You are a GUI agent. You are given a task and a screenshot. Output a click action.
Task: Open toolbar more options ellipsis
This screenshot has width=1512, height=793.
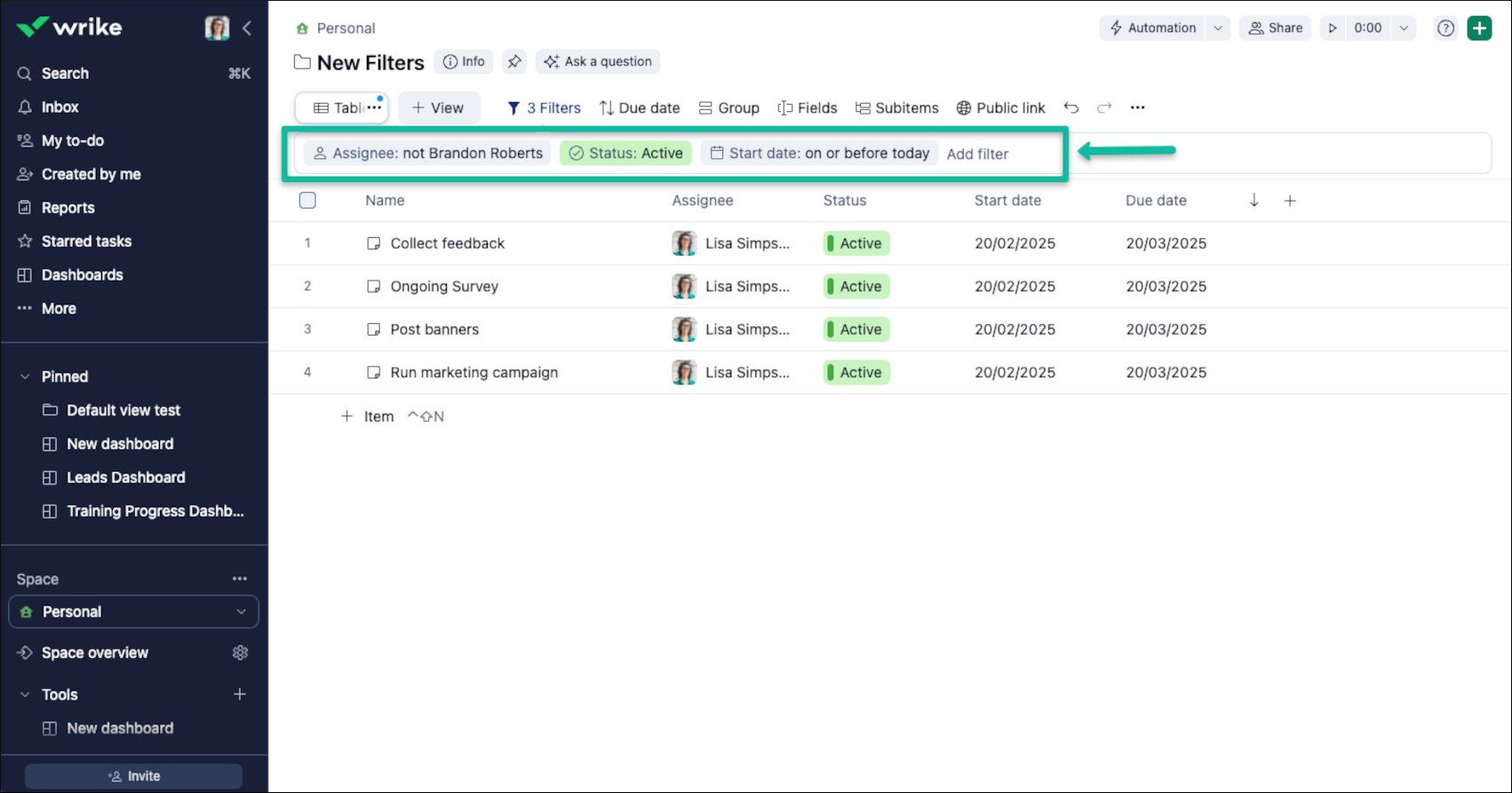[1138, 107]
